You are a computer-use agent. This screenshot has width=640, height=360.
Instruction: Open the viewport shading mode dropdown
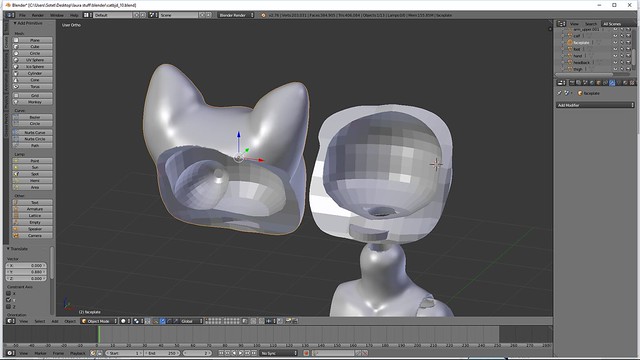(x=126, y=321)
